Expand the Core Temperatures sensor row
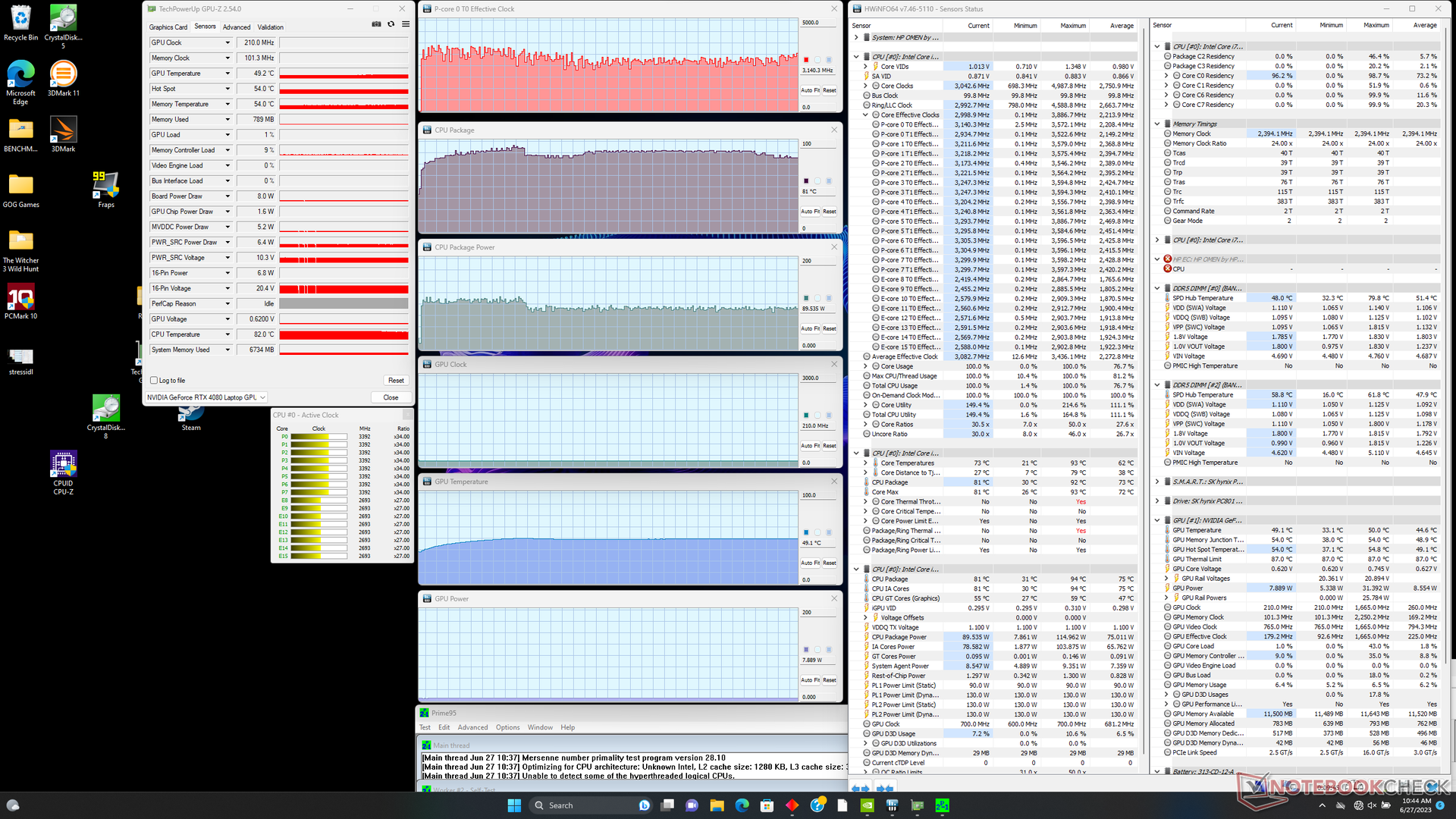The width and height of the screenshot is (1456, 819). pyautogui.click(x=866, y=463)
